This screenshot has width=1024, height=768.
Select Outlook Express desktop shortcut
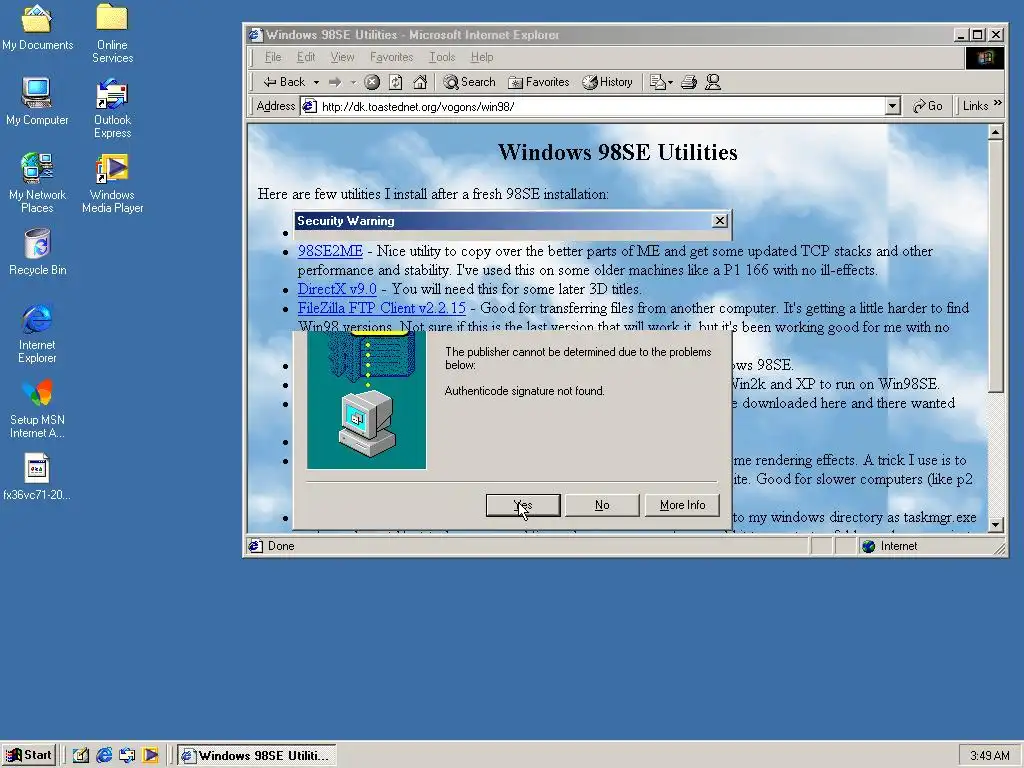[x=112, y=108]
